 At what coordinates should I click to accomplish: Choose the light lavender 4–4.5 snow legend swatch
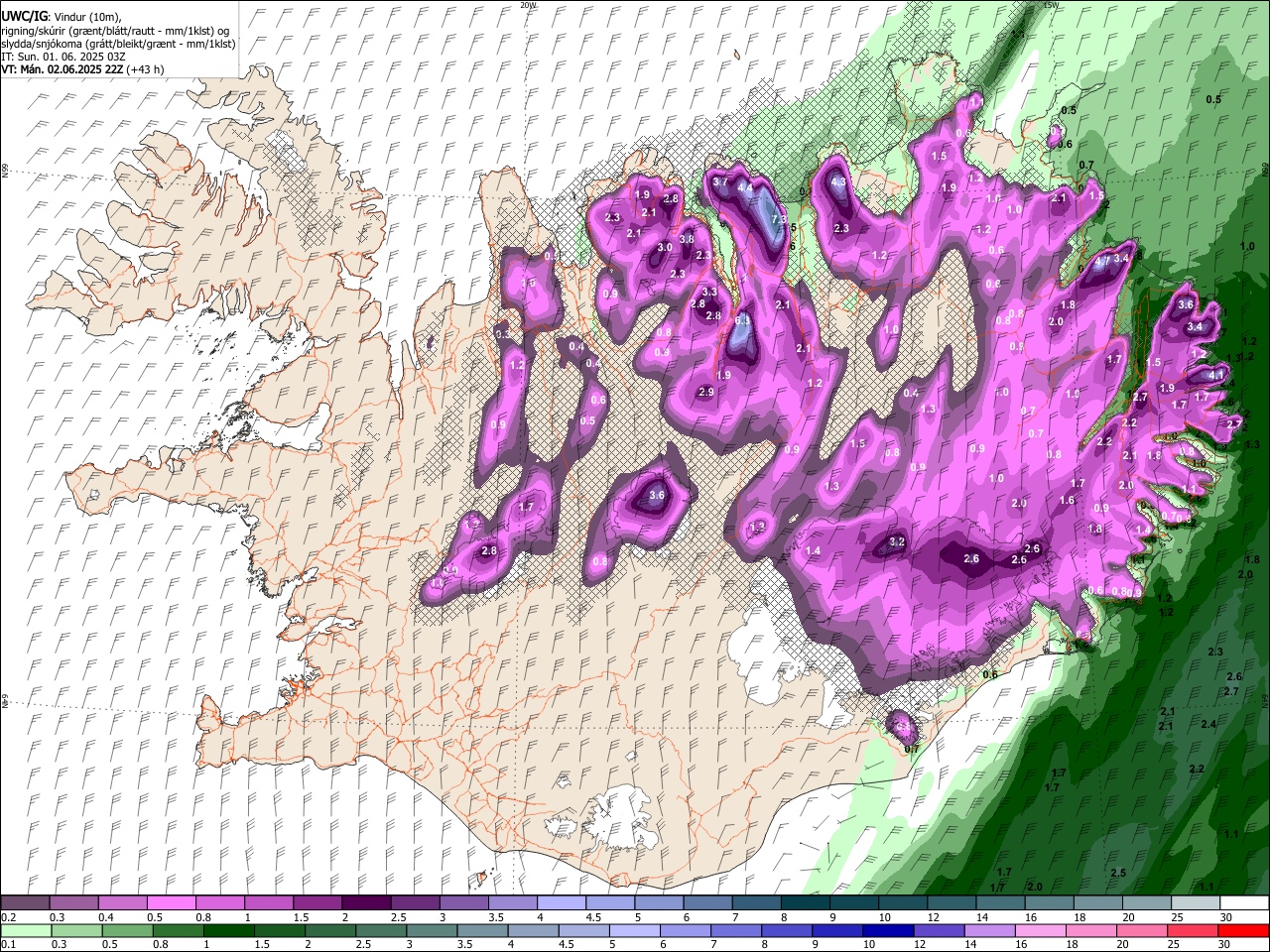click(560, 903)
